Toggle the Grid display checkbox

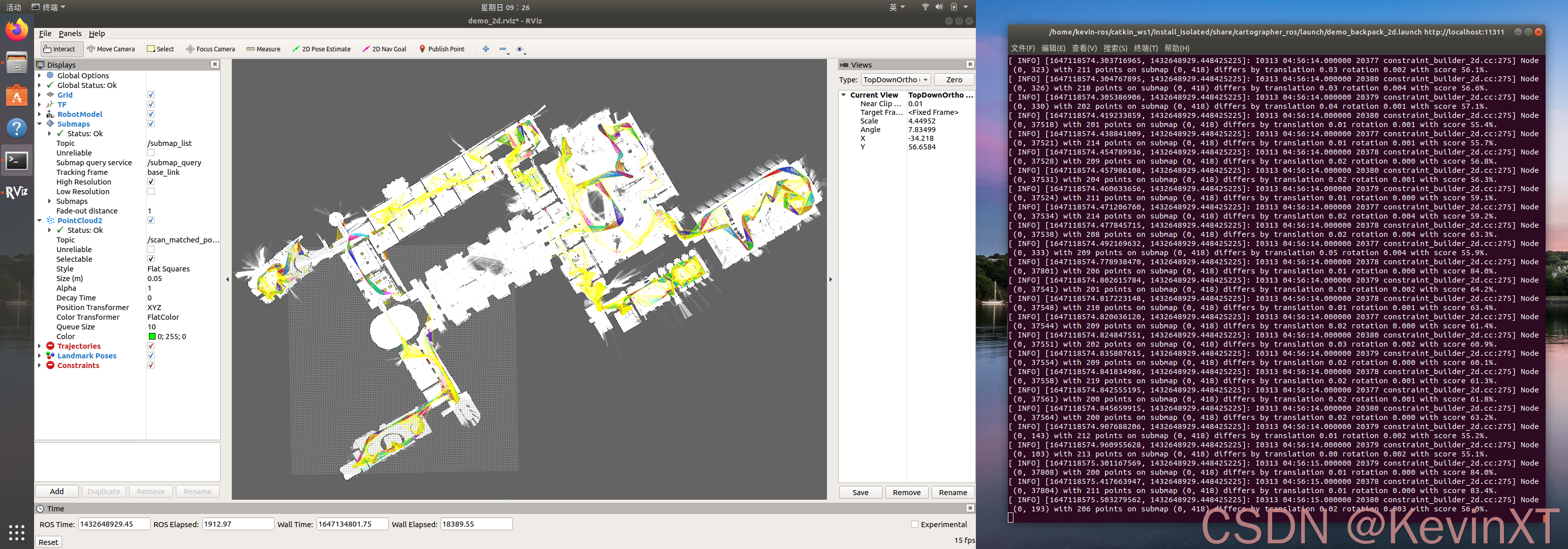pos(151,95)
